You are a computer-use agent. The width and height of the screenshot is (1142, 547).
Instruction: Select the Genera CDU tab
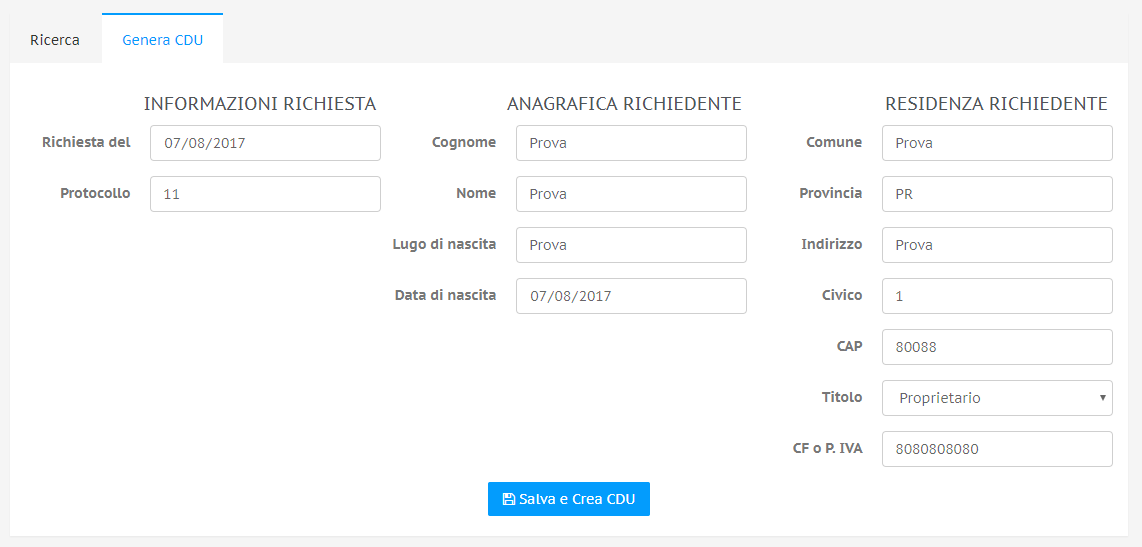(x=162, y=40)
